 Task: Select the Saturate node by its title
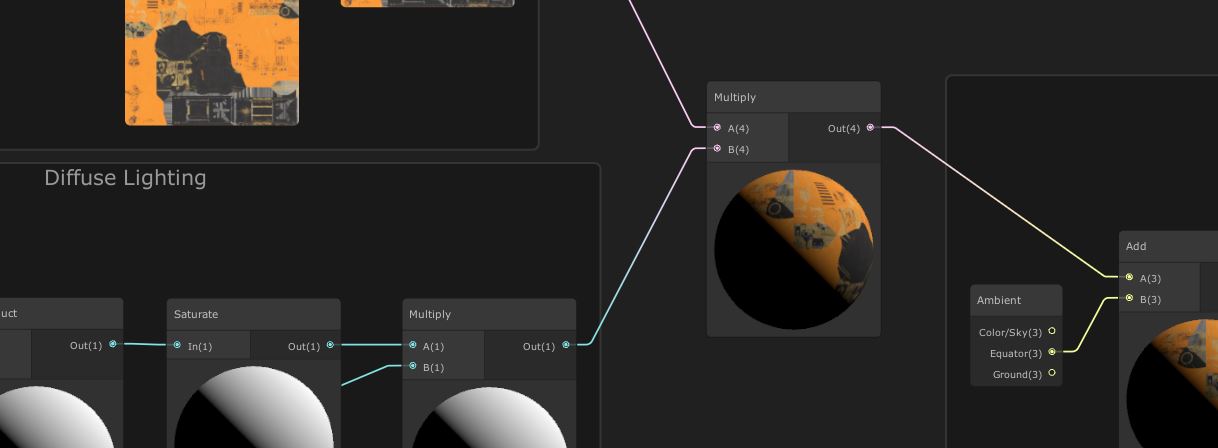tap(196, 314)
